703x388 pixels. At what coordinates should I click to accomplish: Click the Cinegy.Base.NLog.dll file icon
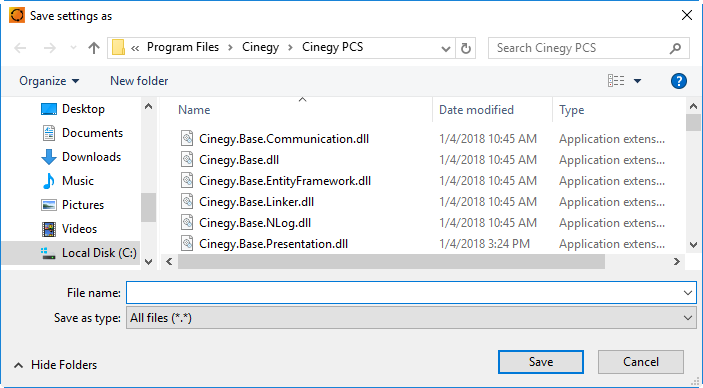coord(187,223)
